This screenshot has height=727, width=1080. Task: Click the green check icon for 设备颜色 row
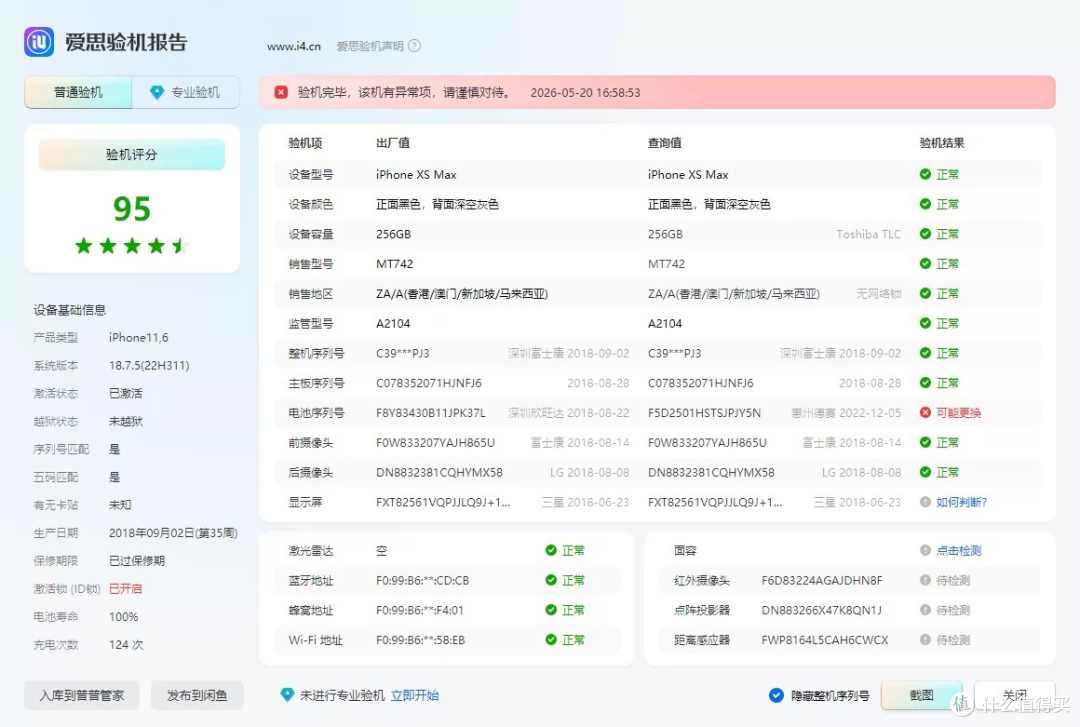pyautogui.click(x=925, y=204)
